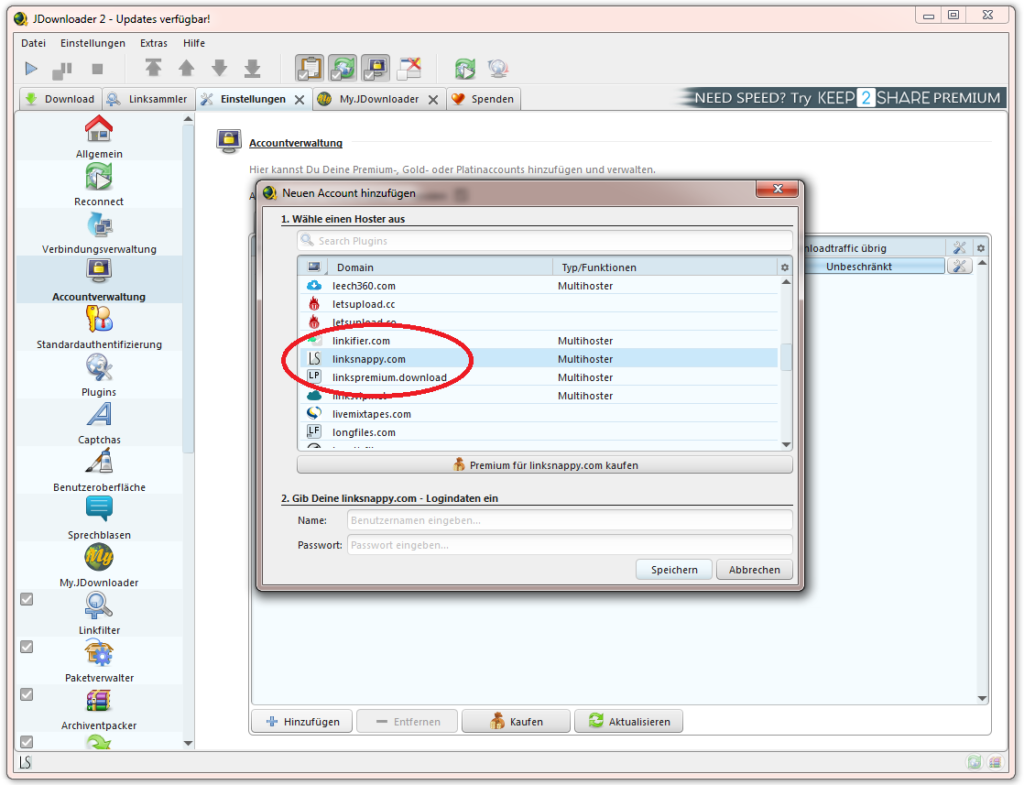Viewport: 1024px width, 785px height.
Task: Switch to the Download tab
Action: click(x=60, y=99)
